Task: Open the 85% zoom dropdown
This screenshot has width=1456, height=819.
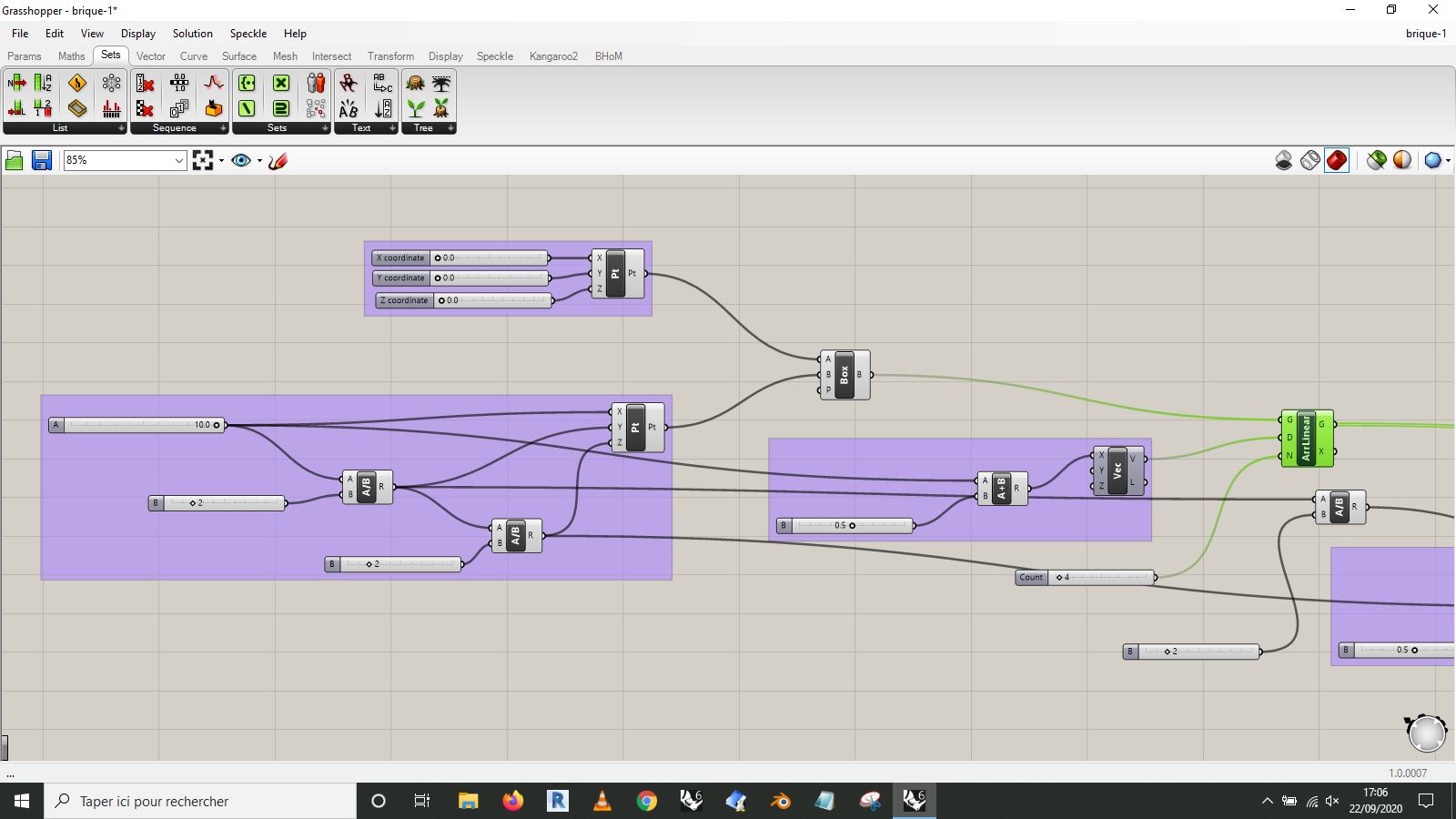Action: [125, 160]
